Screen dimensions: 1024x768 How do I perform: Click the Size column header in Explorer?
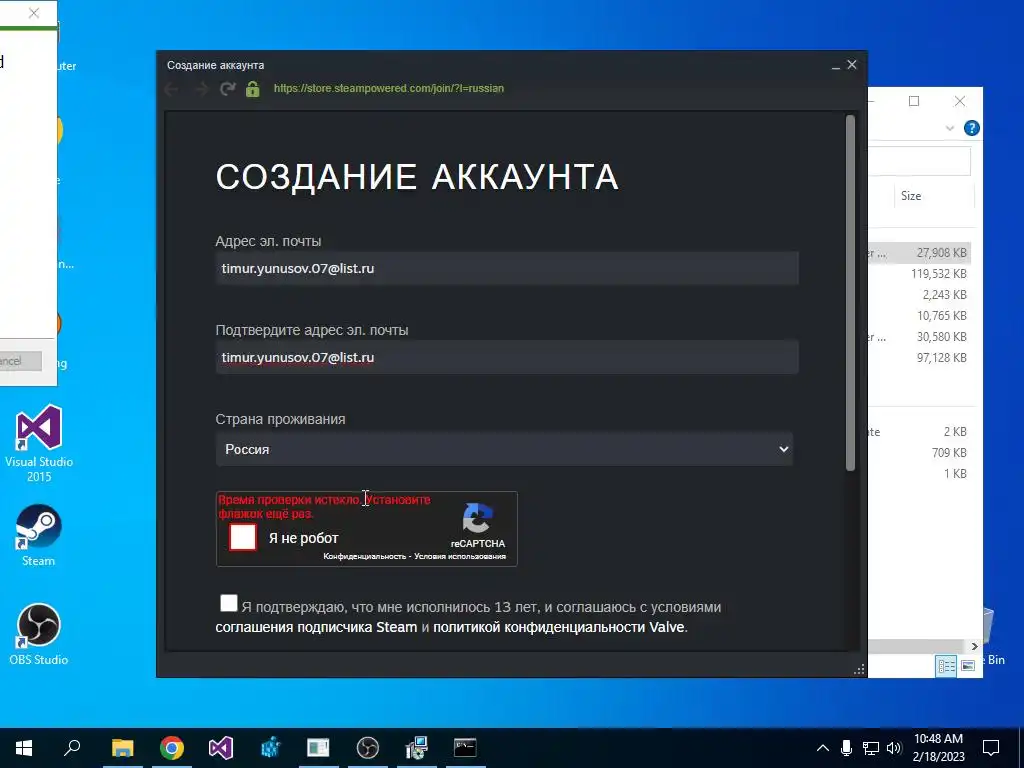pyautogui.click(x=933, y=196)
